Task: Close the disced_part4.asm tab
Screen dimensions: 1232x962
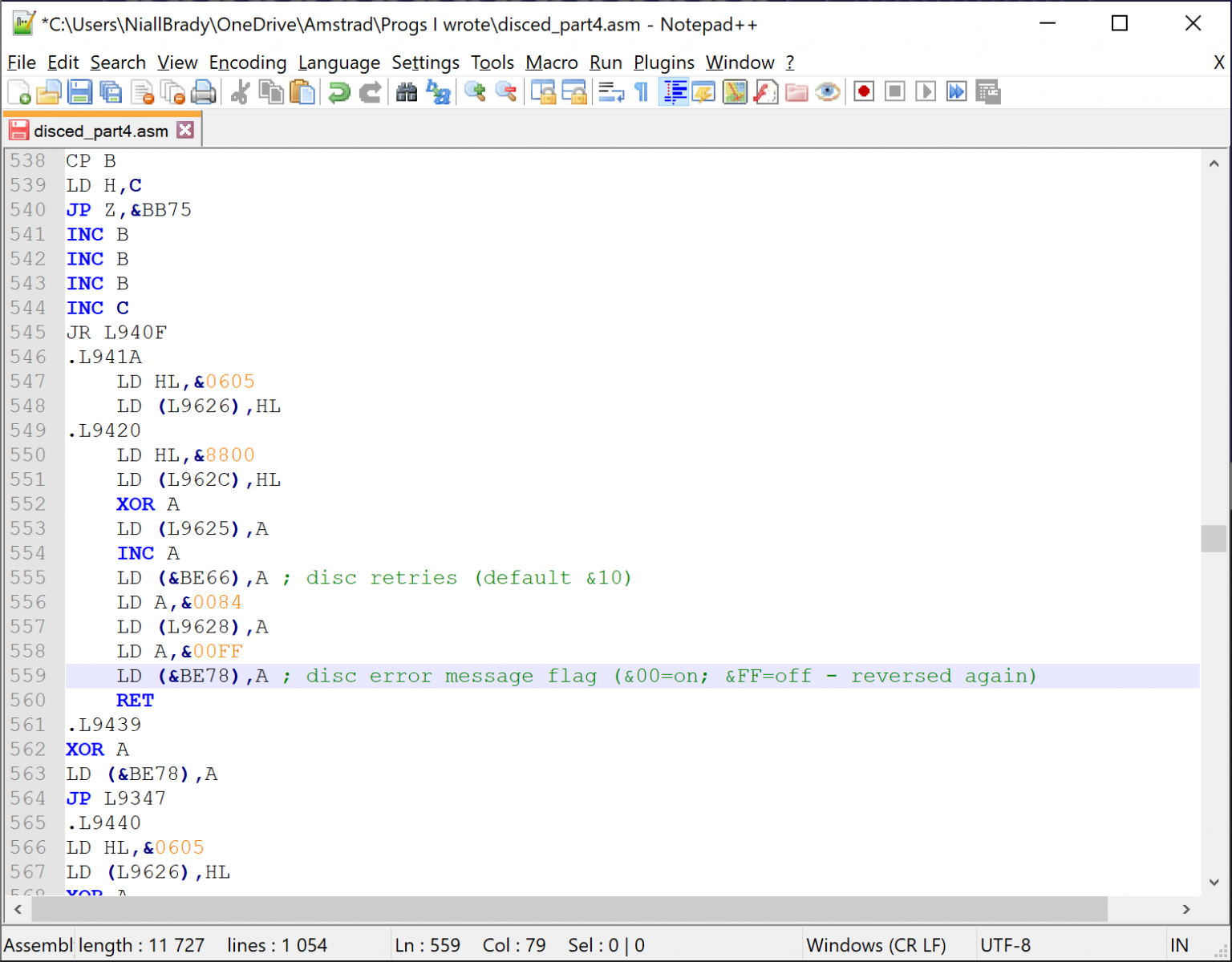Action: (x=185, y=130)
